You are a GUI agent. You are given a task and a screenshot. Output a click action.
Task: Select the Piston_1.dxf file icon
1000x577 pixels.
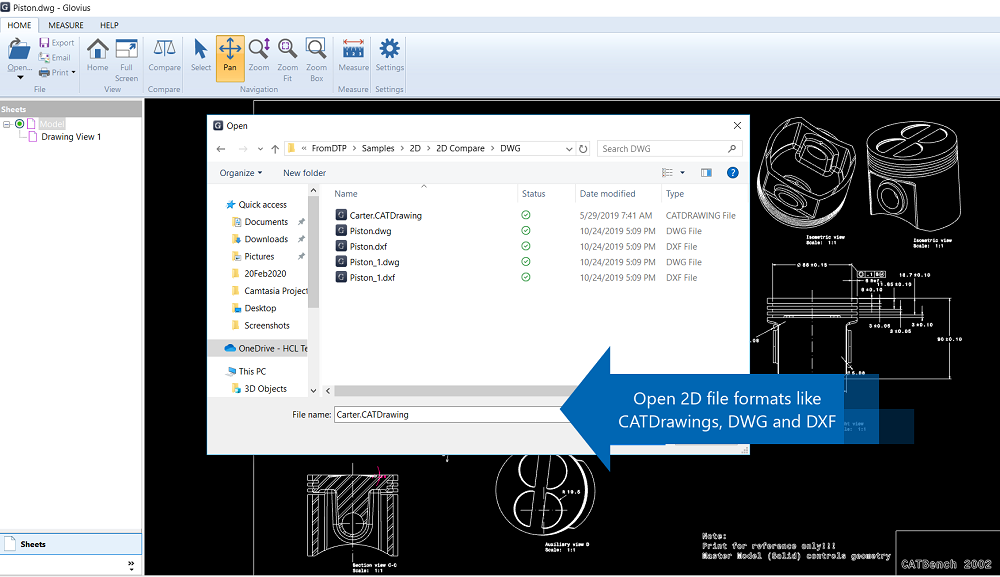pyautogui.click(x=341, y=277)
